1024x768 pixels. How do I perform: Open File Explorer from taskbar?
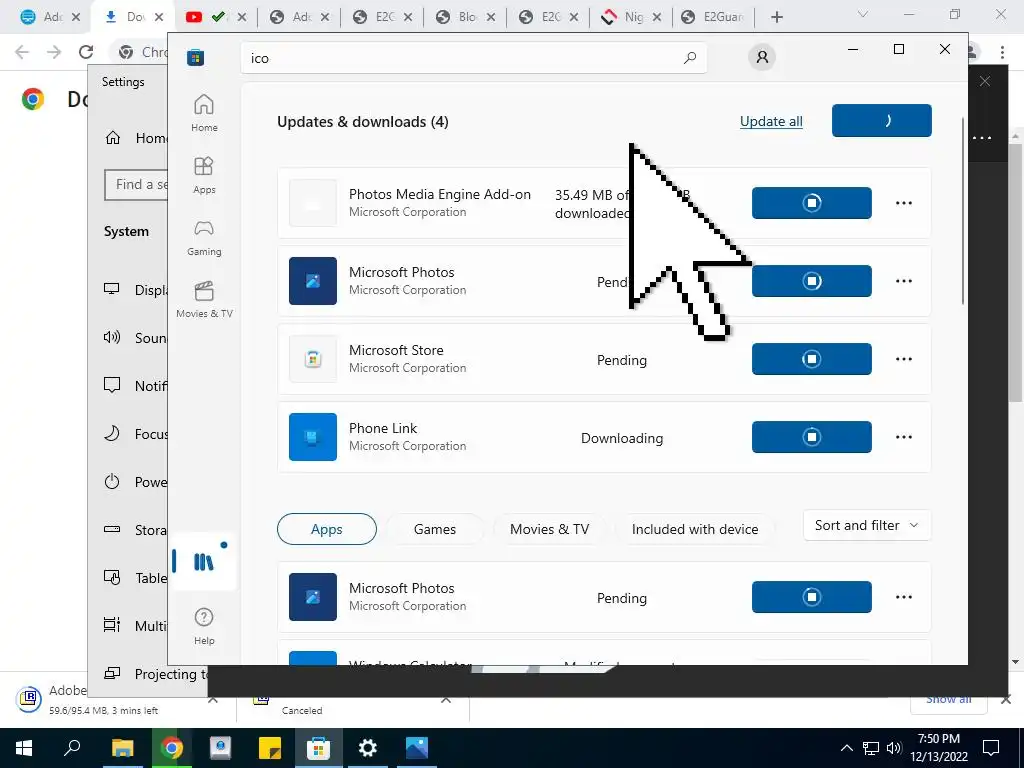122,748
